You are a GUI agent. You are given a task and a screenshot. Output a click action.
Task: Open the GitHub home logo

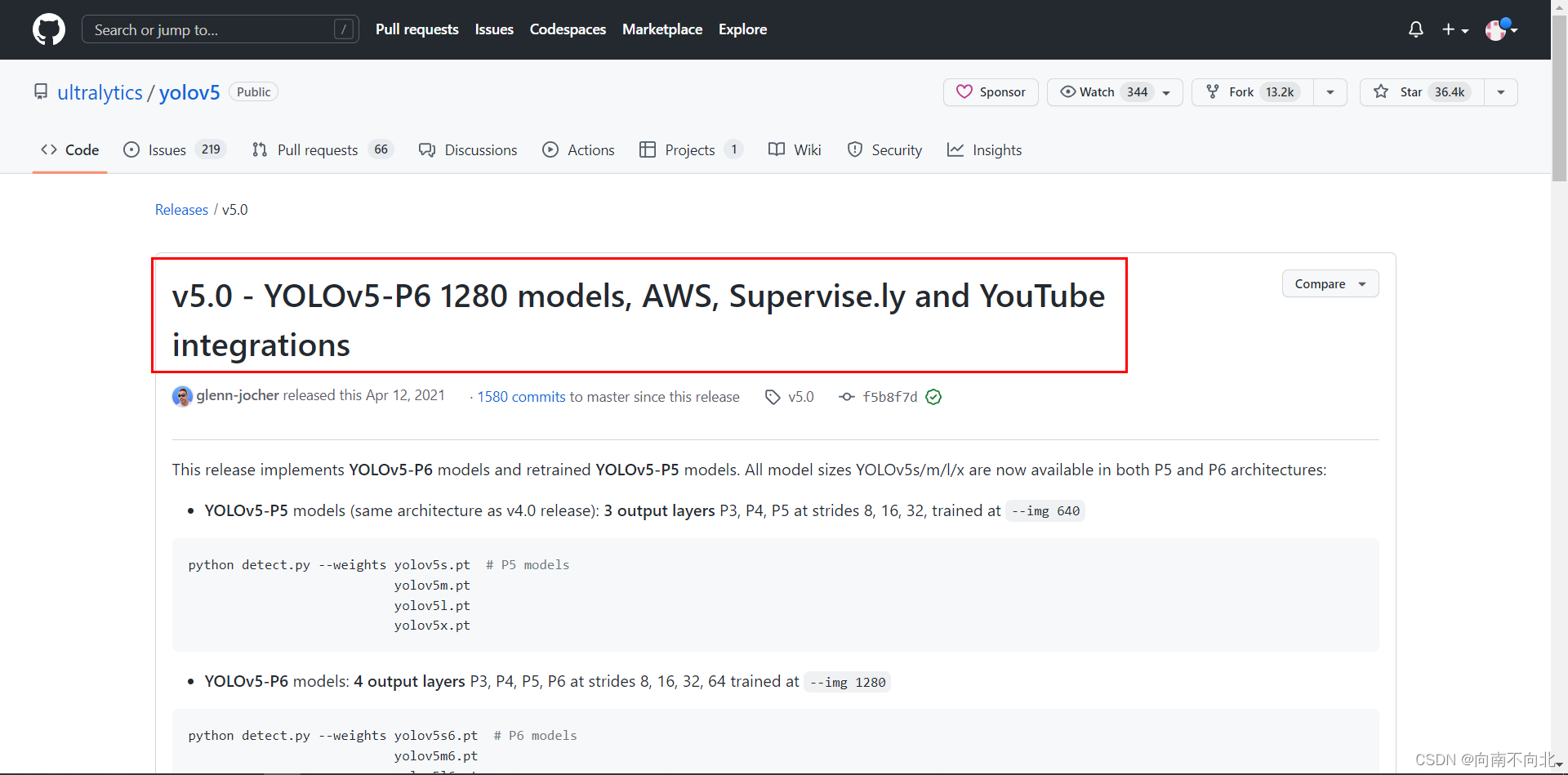pos(49,29)
